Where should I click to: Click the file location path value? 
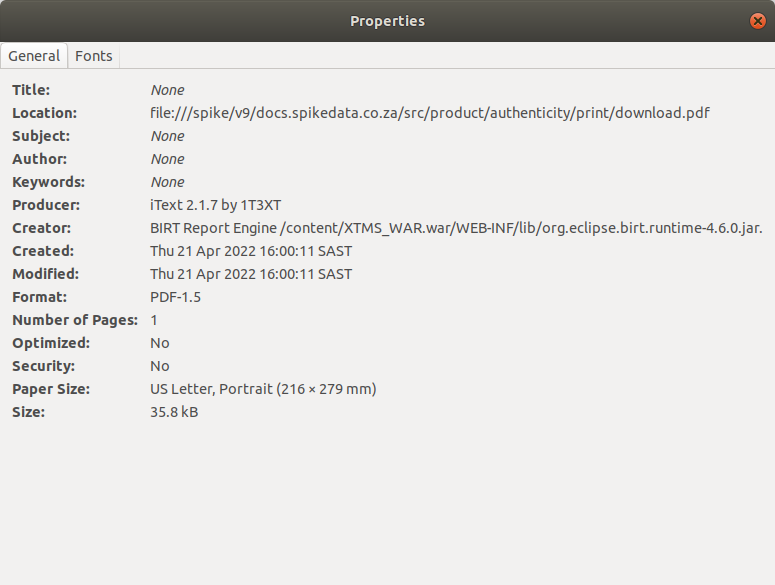click(429, 113)
